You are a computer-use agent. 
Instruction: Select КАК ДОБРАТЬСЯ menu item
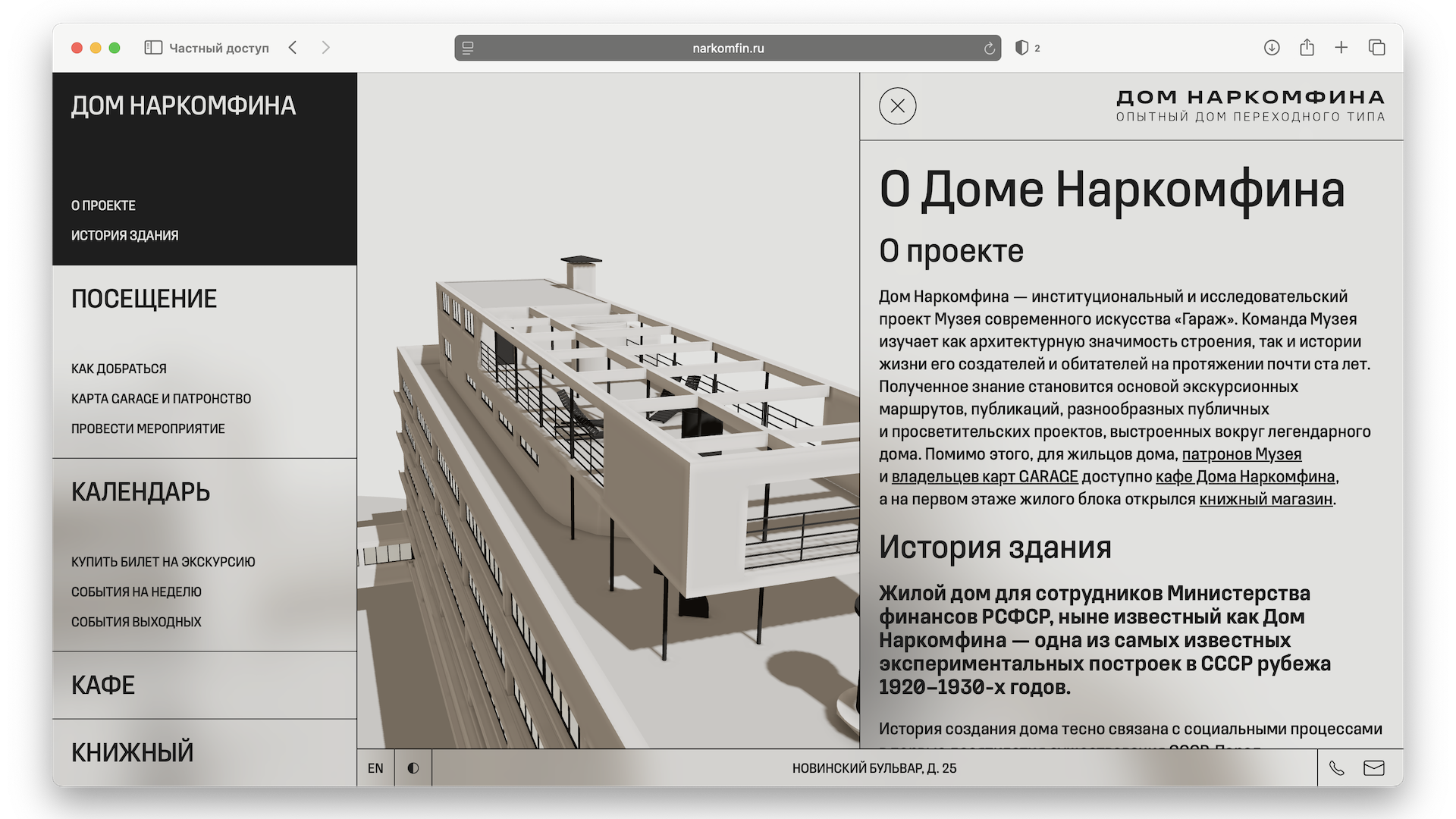pyautogui.click(x=119, y=369)
